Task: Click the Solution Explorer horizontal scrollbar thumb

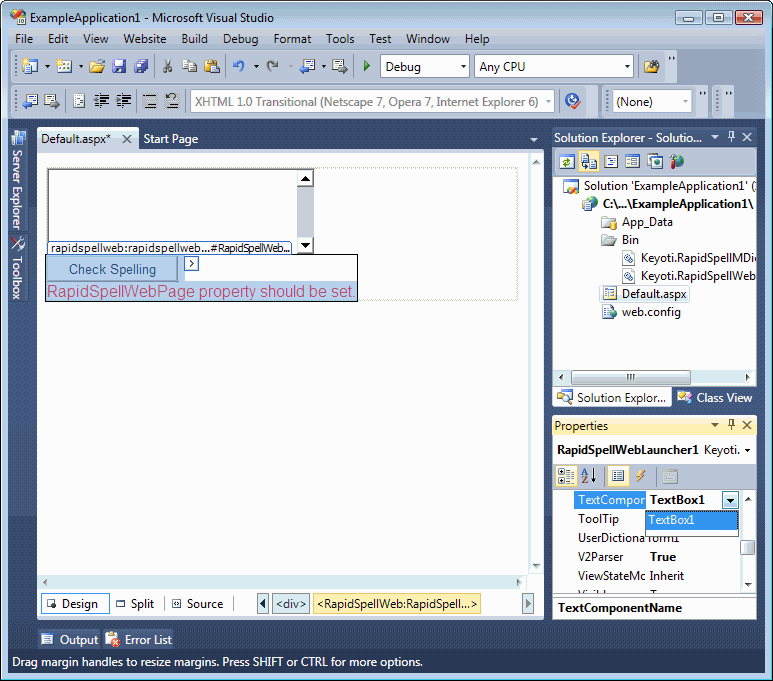Action: [x=631, y=377]
